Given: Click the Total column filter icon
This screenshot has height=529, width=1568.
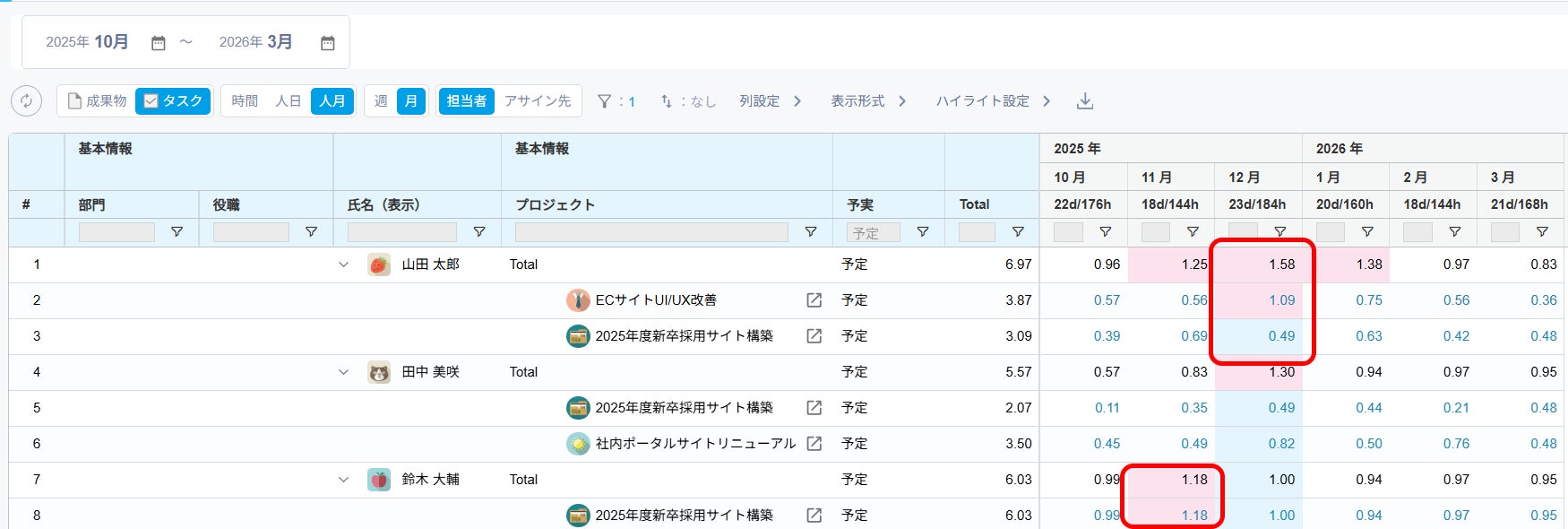Looking at the screenshot, I should point(1018,232).
